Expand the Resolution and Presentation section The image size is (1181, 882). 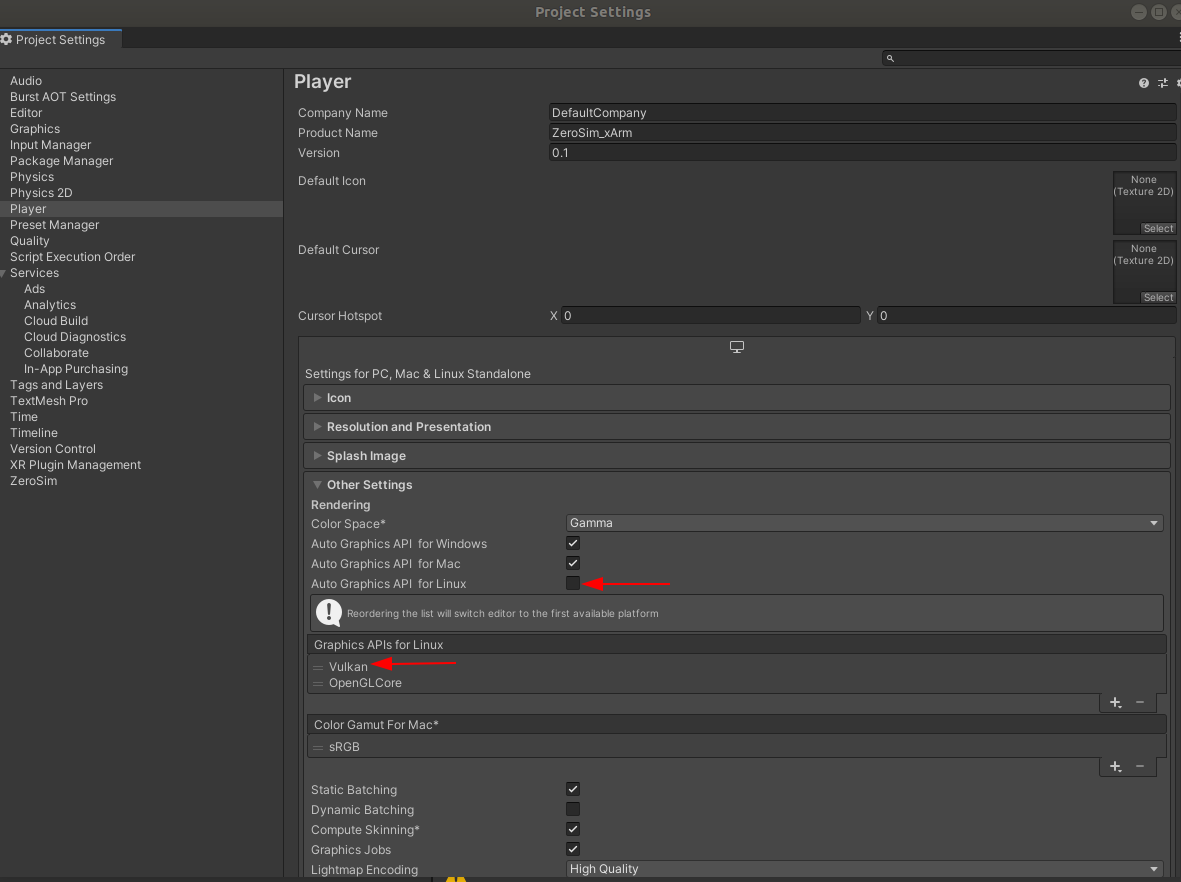[x=408, y=427]
